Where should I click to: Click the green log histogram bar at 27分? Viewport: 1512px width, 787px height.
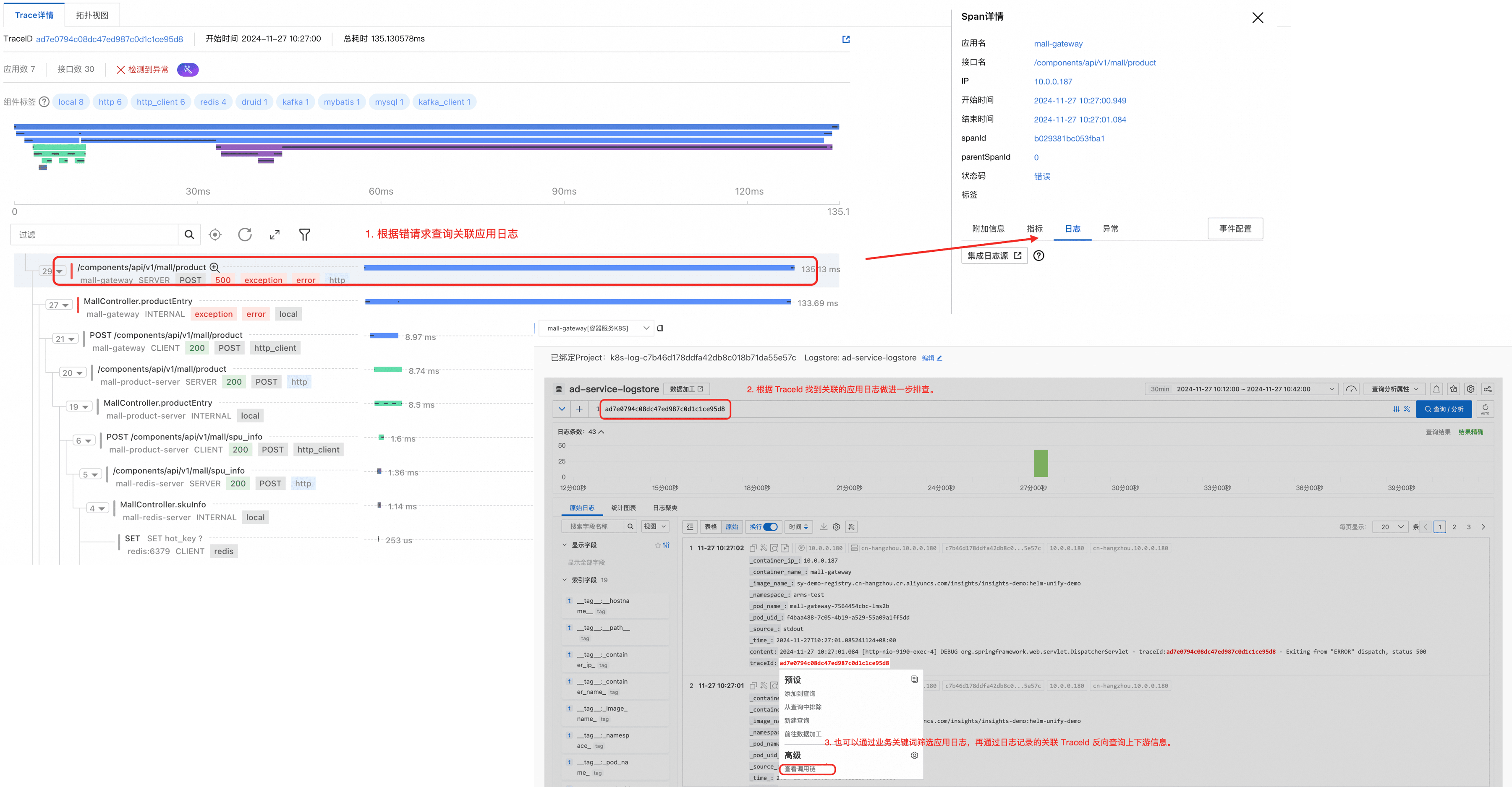point(1041,463)
